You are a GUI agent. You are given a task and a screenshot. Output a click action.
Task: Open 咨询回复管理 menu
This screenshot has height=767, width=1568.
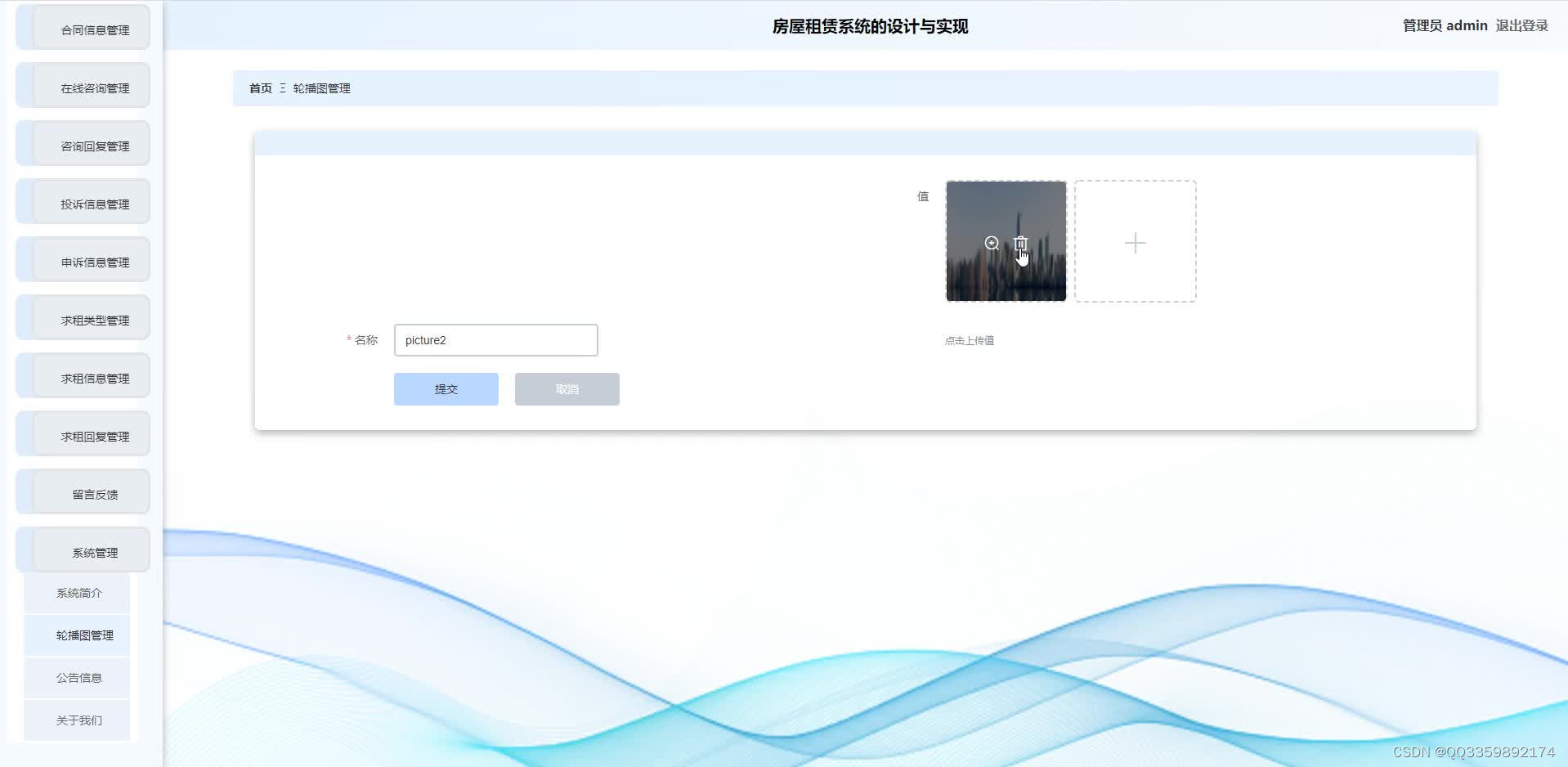point(83,144)
